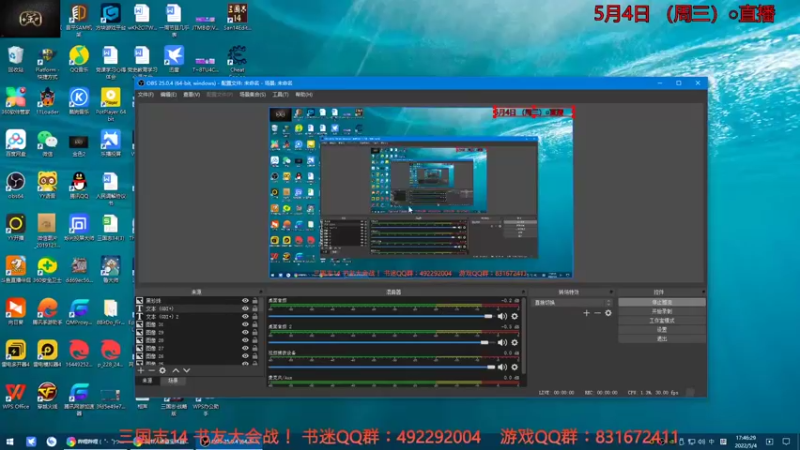
Task: Mute the 桌面音频 2 mixer channel
Action: [502, 342]
